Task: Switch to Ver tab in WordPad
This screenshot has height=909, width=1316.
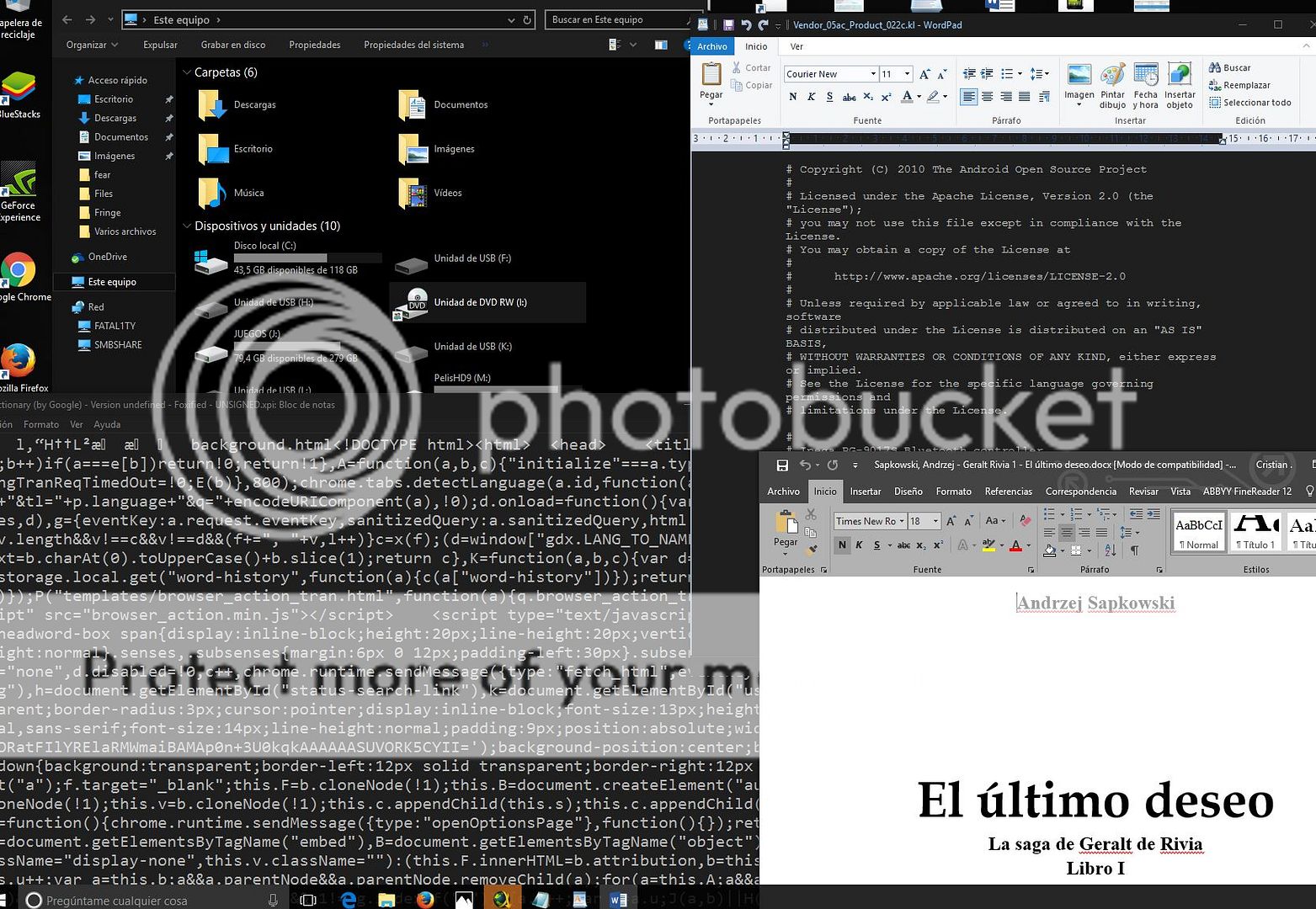Action: [797, 46]
